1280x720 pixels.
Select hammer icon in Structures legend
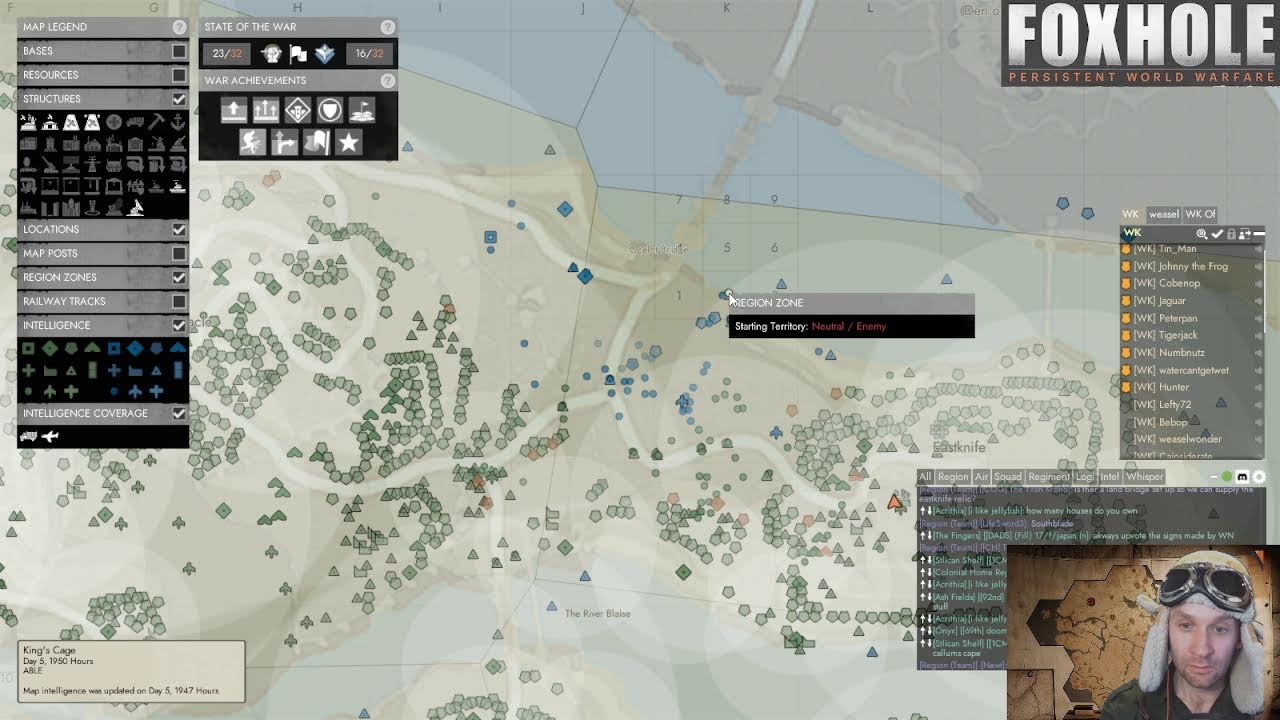[x=156, y=122]
